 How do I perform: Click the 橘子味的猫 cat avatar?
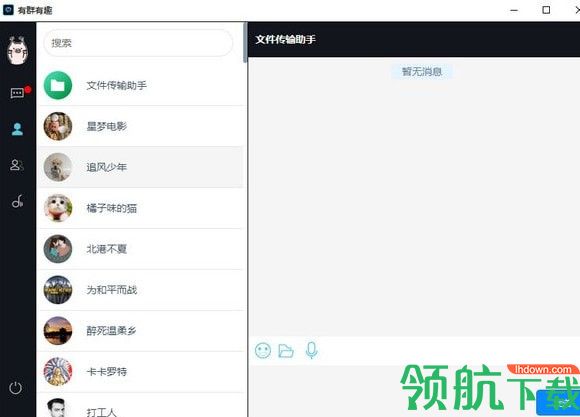click(58, 208)
